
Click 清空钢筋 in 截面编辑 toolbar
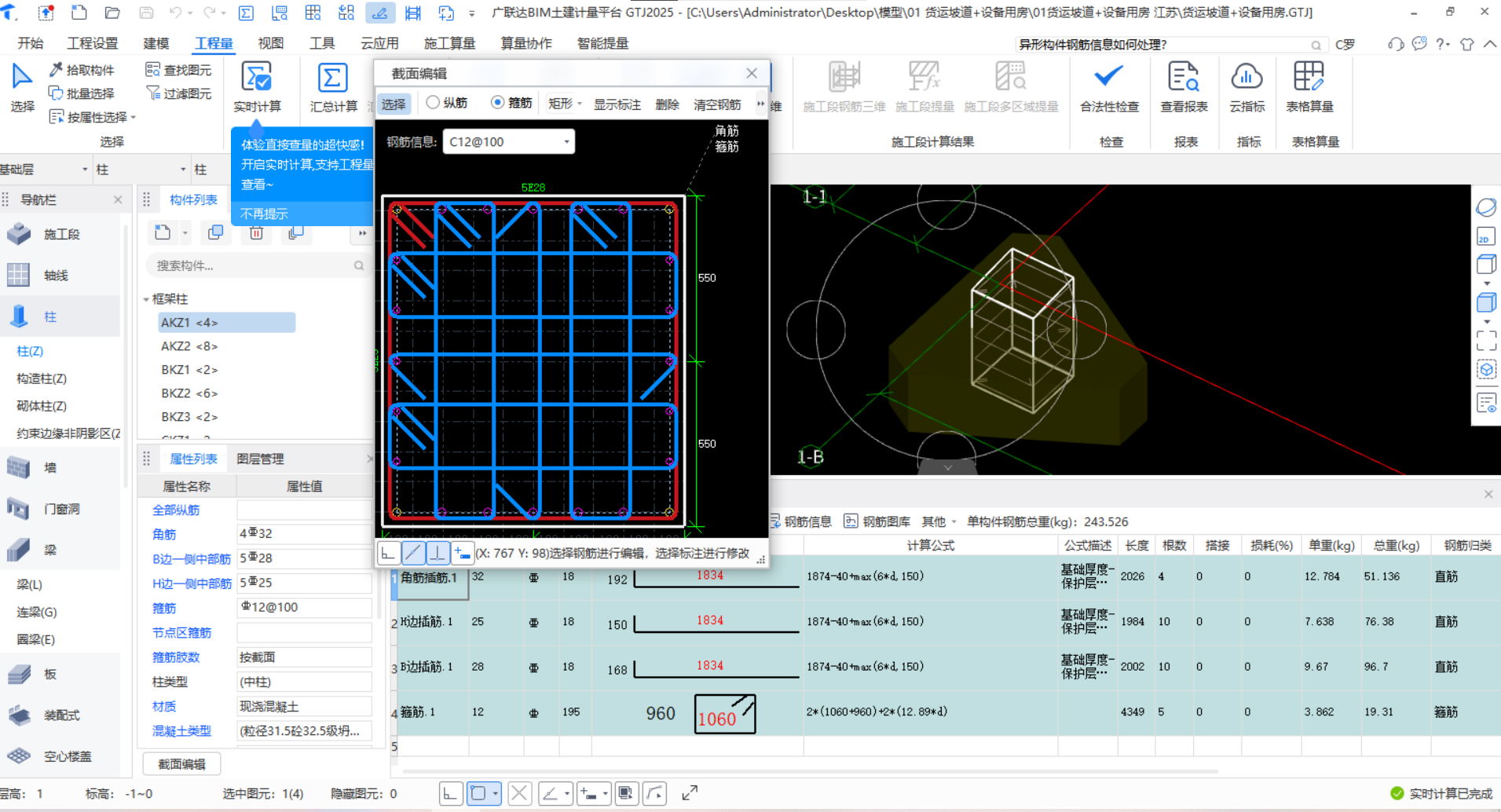717,104
